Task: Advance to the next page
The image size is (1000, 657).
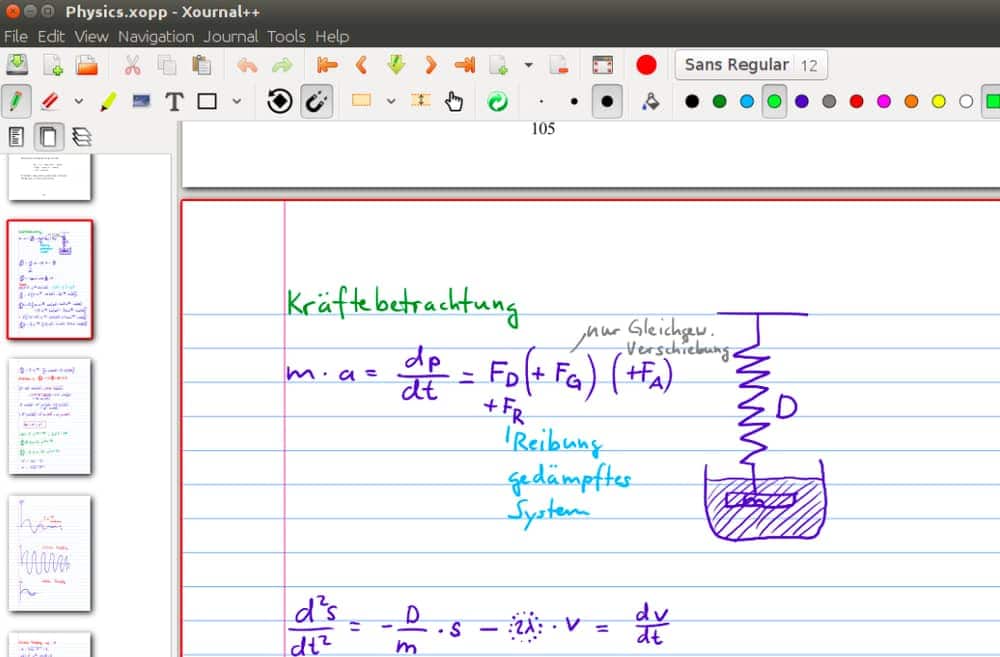Action: click(430, 65)
